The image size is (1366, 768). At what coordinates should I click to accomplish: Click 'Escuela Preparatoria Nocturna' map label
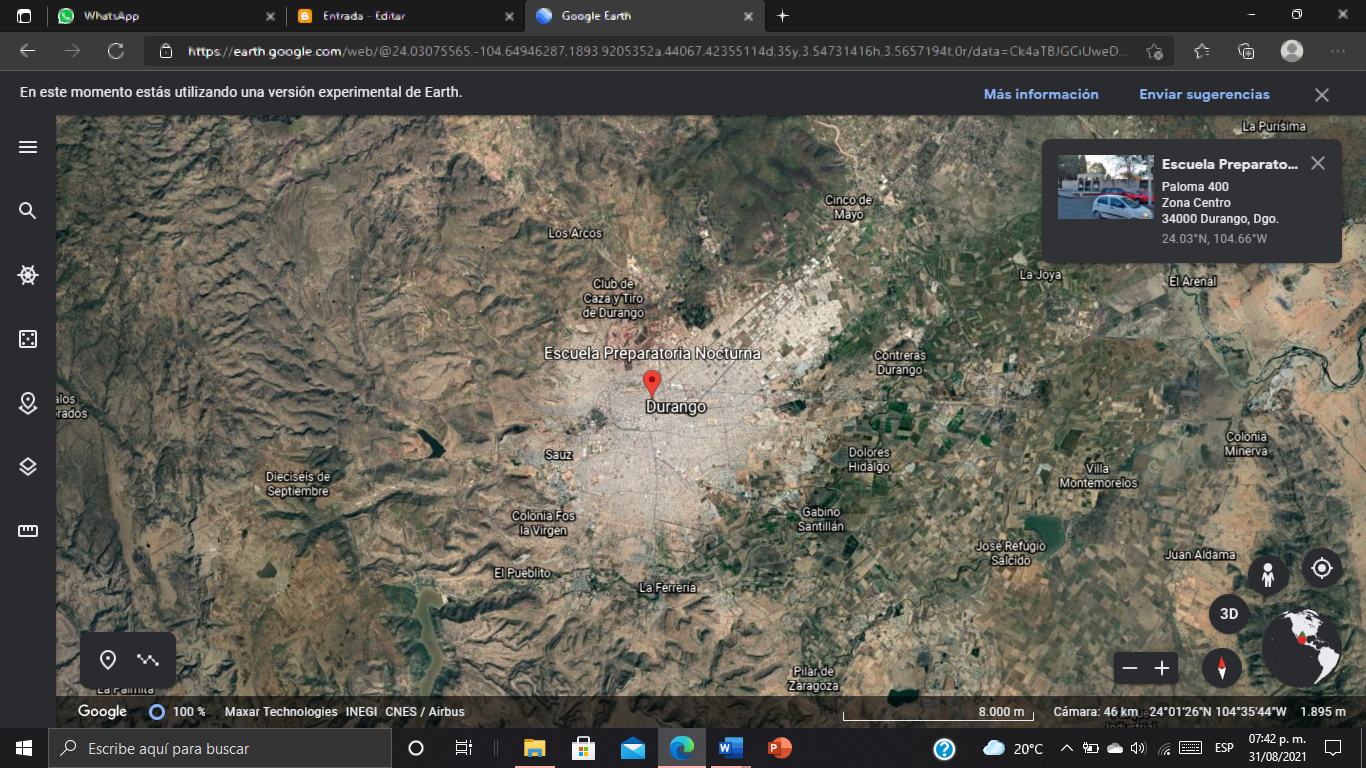652,353
